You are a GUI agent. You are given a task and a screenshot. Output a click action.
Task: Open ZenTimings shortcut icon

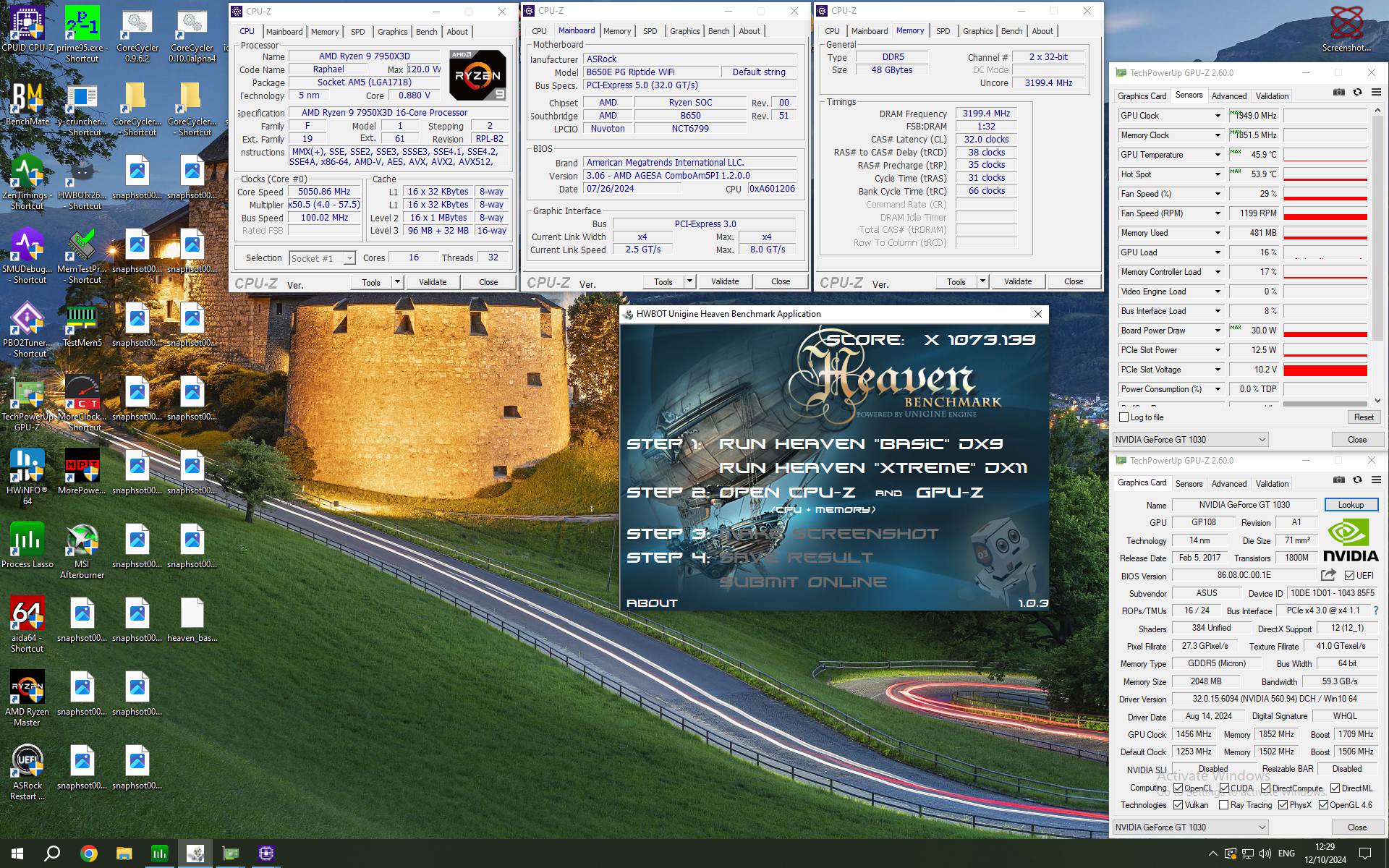point(27,182)
